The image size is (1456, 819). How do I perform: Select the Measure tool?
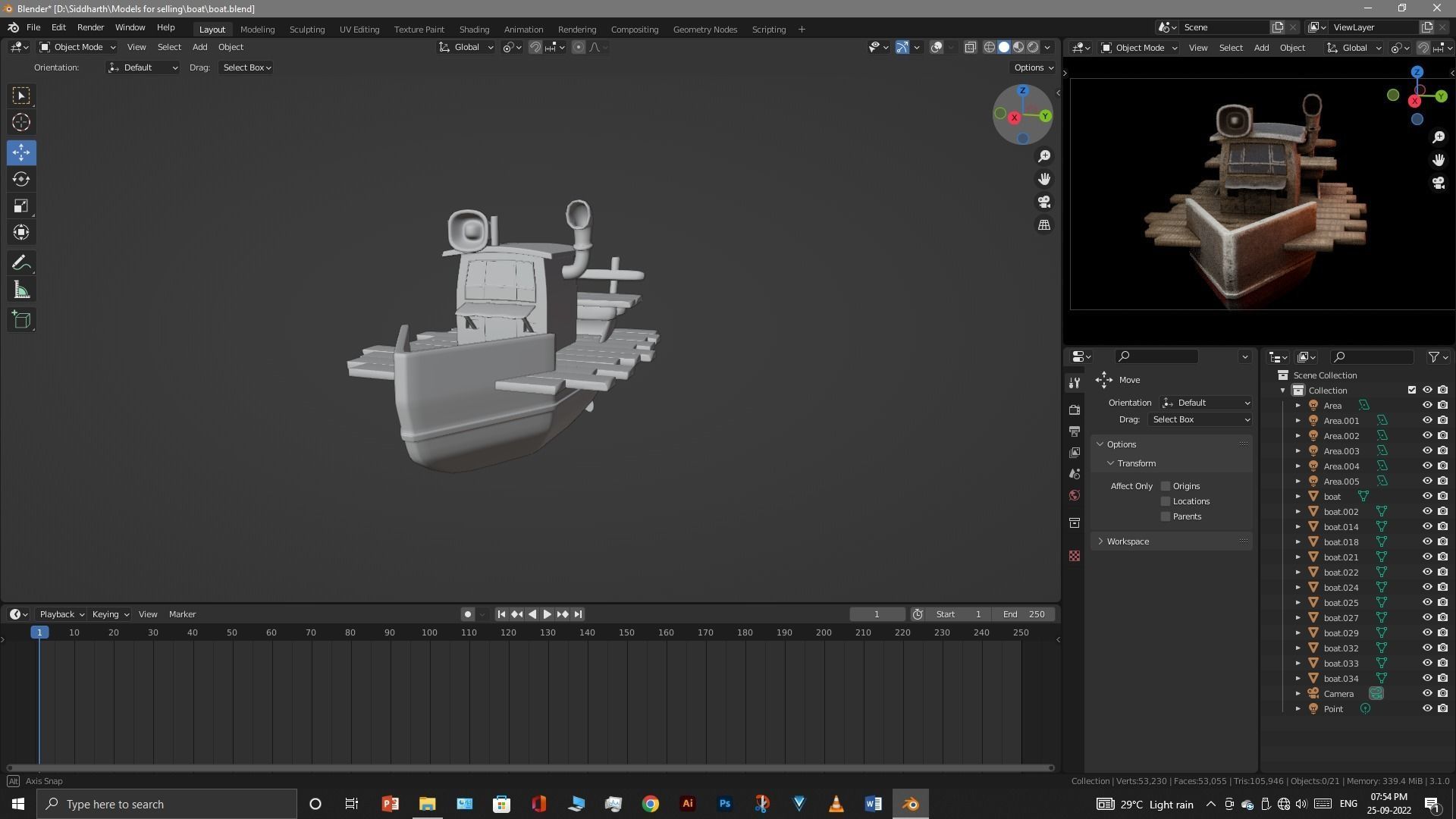[x=21, y=290]
